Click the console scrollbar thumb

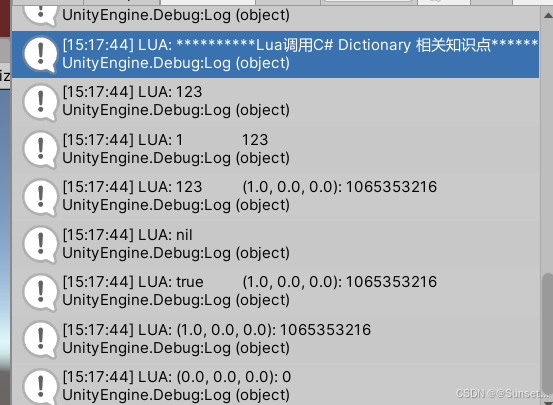click(x=547, y=333)
